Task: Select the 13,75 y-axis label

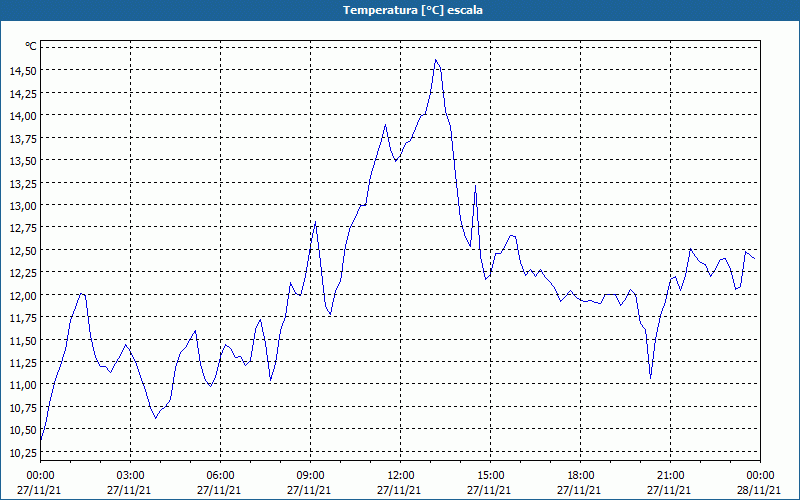Action: click(23, 138)
